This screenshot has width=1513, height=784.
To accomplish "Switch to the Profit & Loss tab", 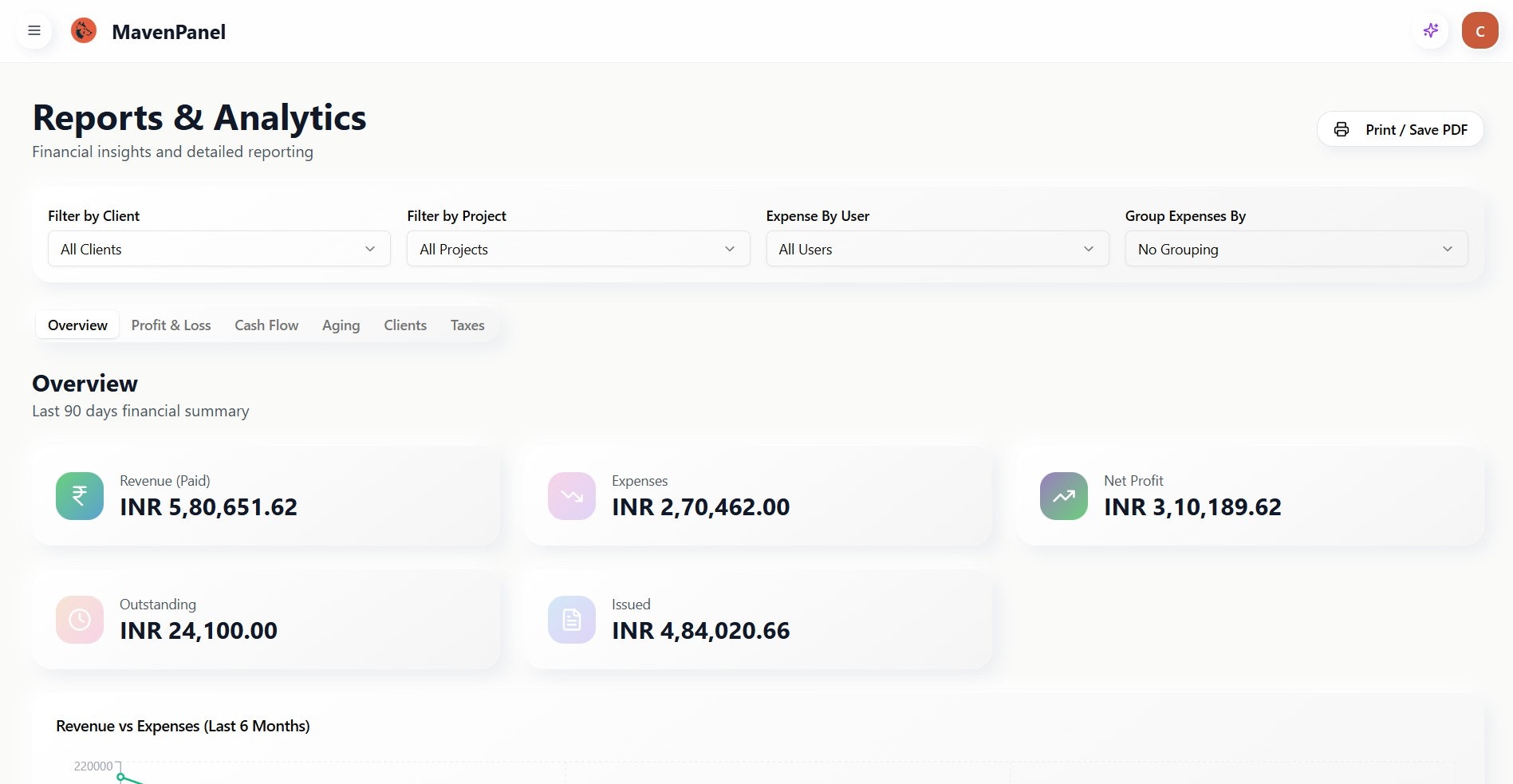I will tap(171, 325).
